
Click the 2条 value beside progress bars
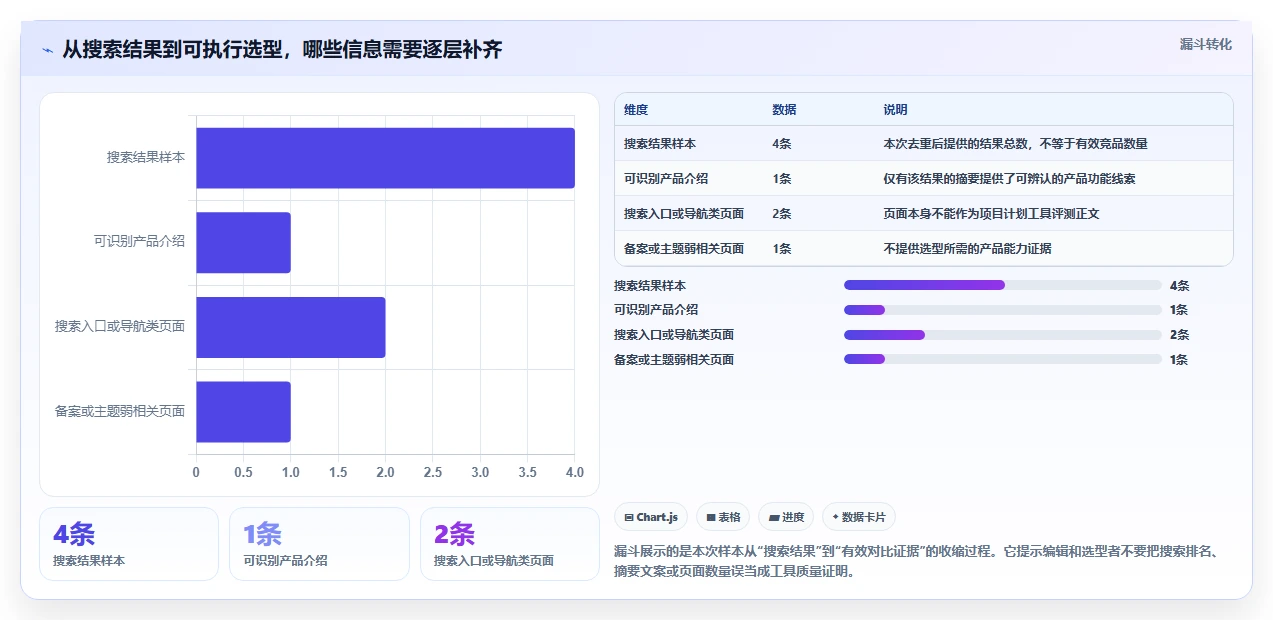click(x=1179, y=335)
